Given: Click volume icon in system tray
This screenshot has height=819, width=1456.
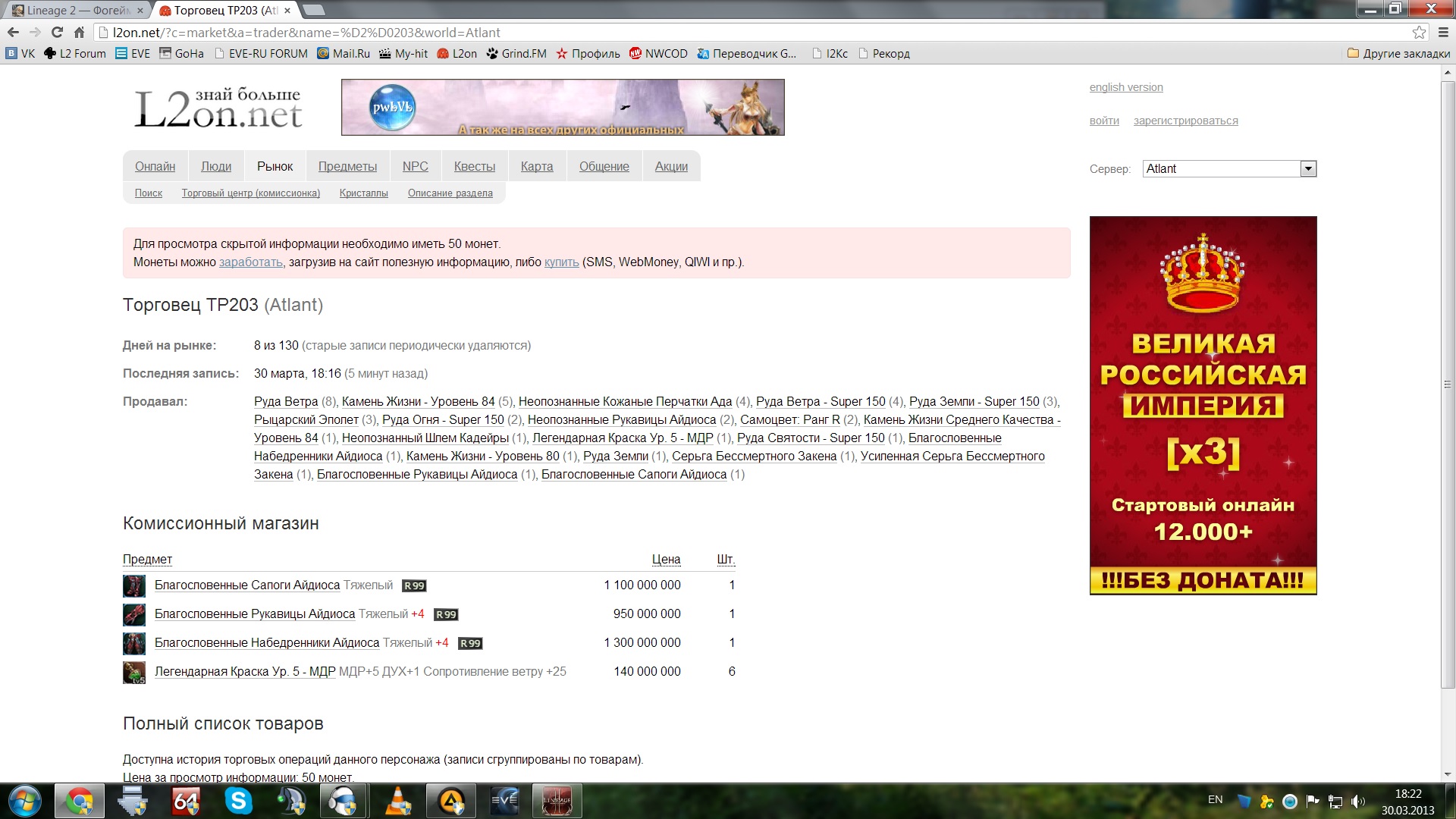Looking at the screenshot, I should point(1357,801).
